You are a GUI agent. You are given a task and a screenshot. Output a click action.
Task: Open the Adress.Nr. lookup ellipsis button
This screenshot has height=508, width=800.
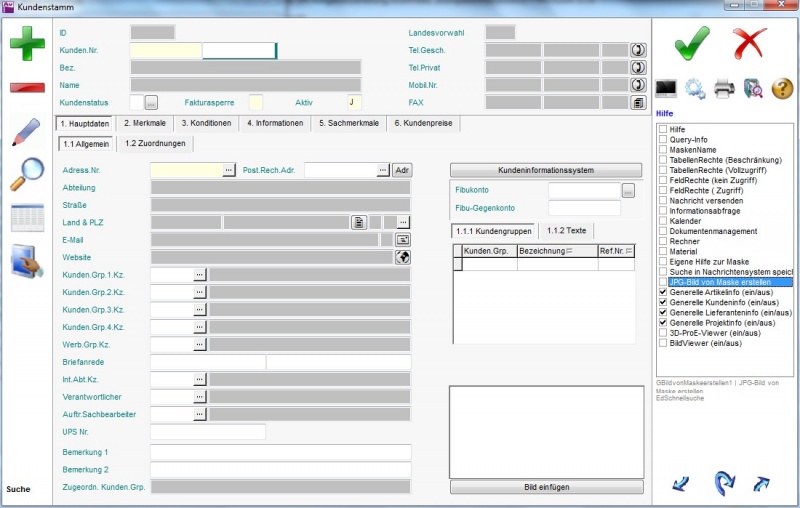(229, 170)
